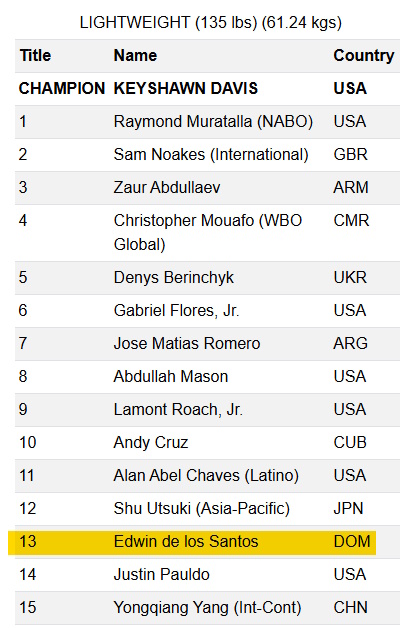Click Zaur Abdullaev name
The height and width of the screenshot is (628, 400).
point(167,187)
